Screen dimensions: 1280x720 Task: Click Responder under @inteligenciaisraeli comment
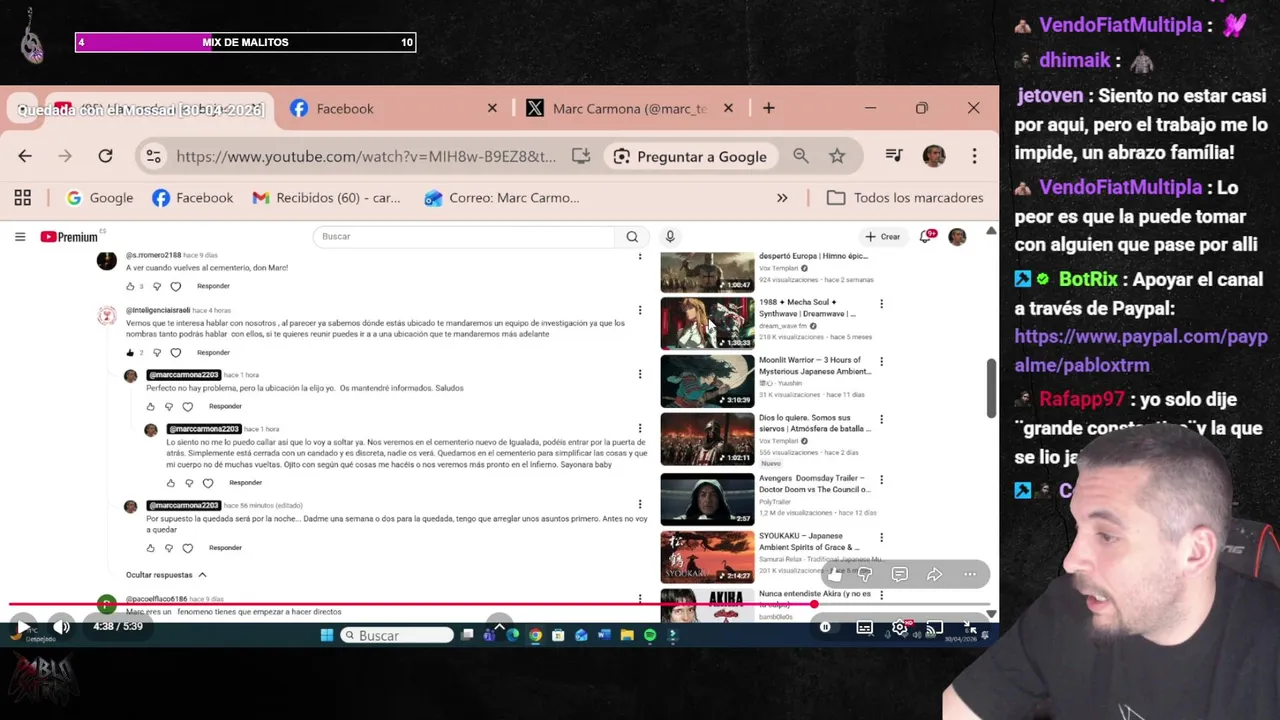(x=213, y=353)
